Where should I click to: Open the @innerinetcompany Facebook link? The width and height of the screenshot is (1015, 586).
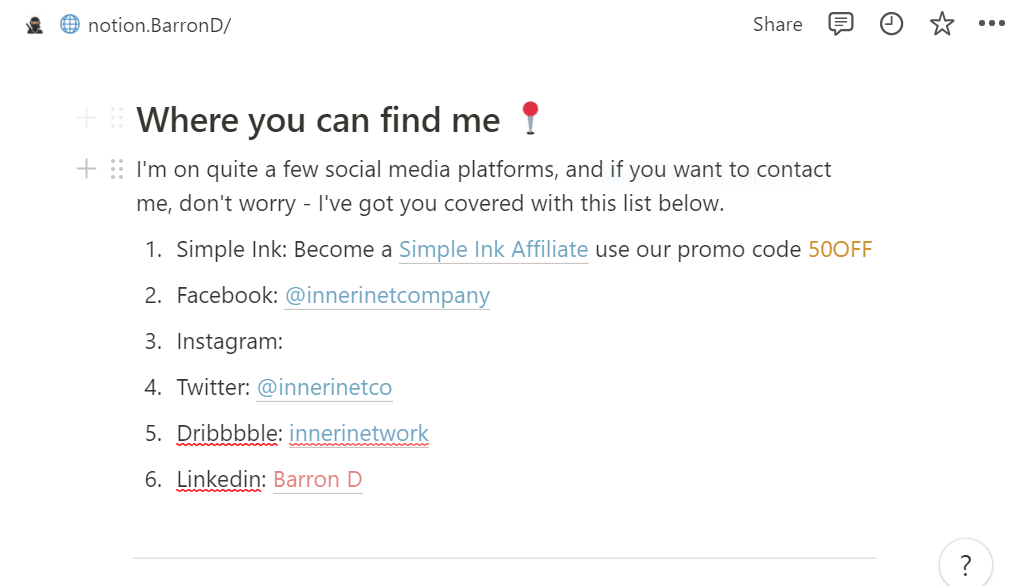[387, 295]
